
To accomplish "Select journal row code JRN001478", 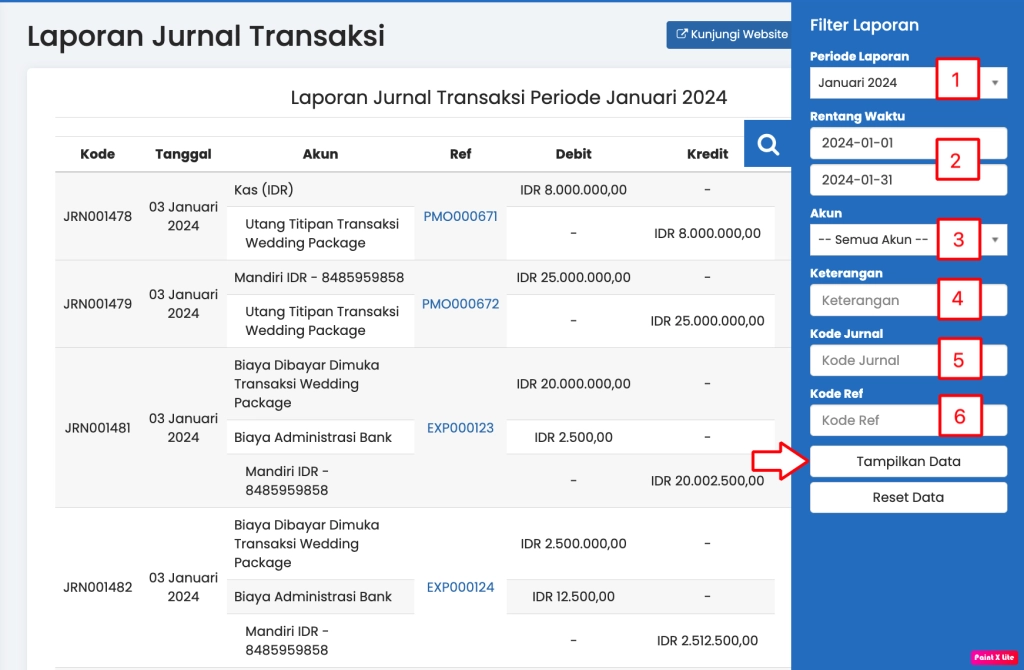I will point(98,216).
